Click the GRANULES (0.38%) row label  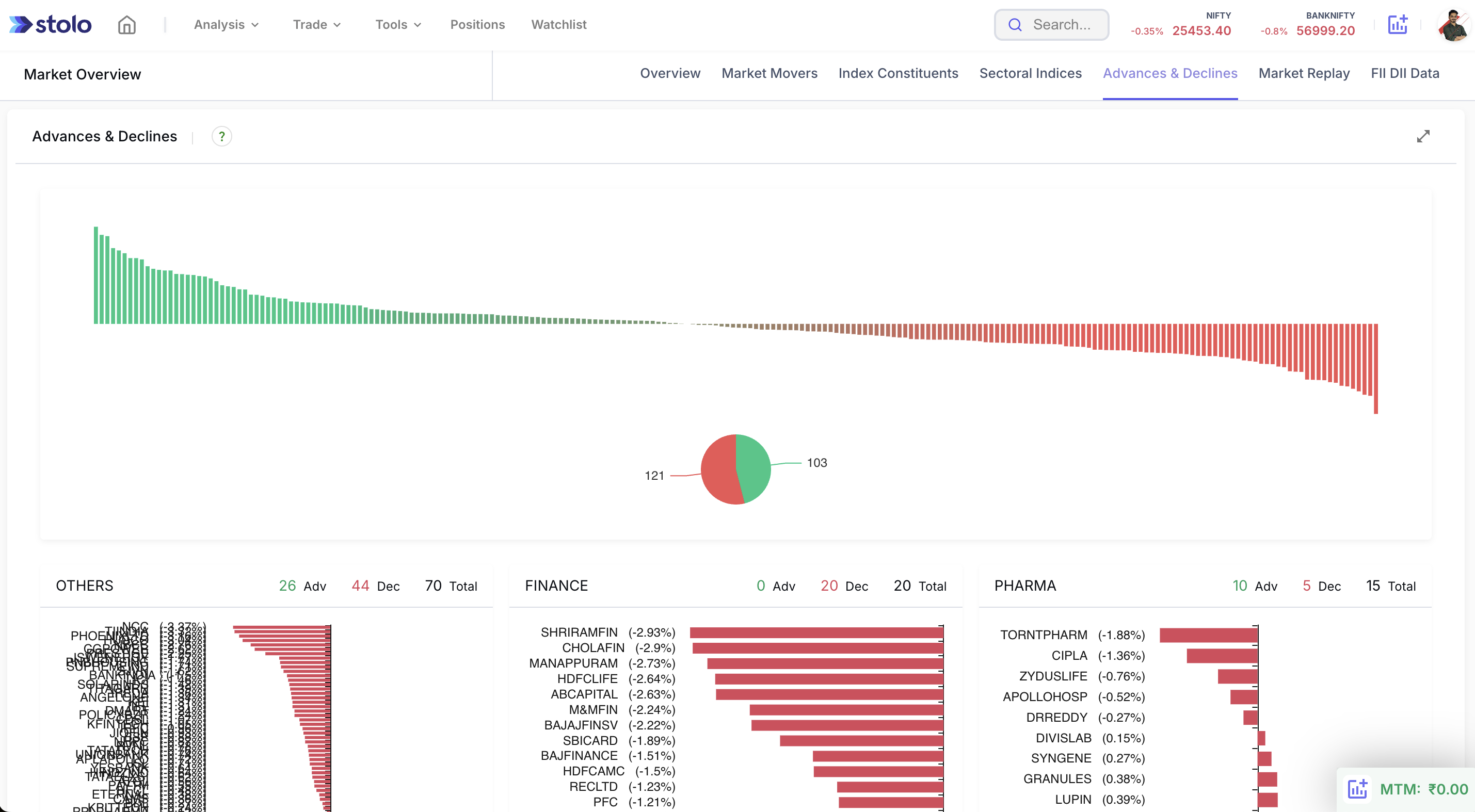click(x=1084, y=779)
